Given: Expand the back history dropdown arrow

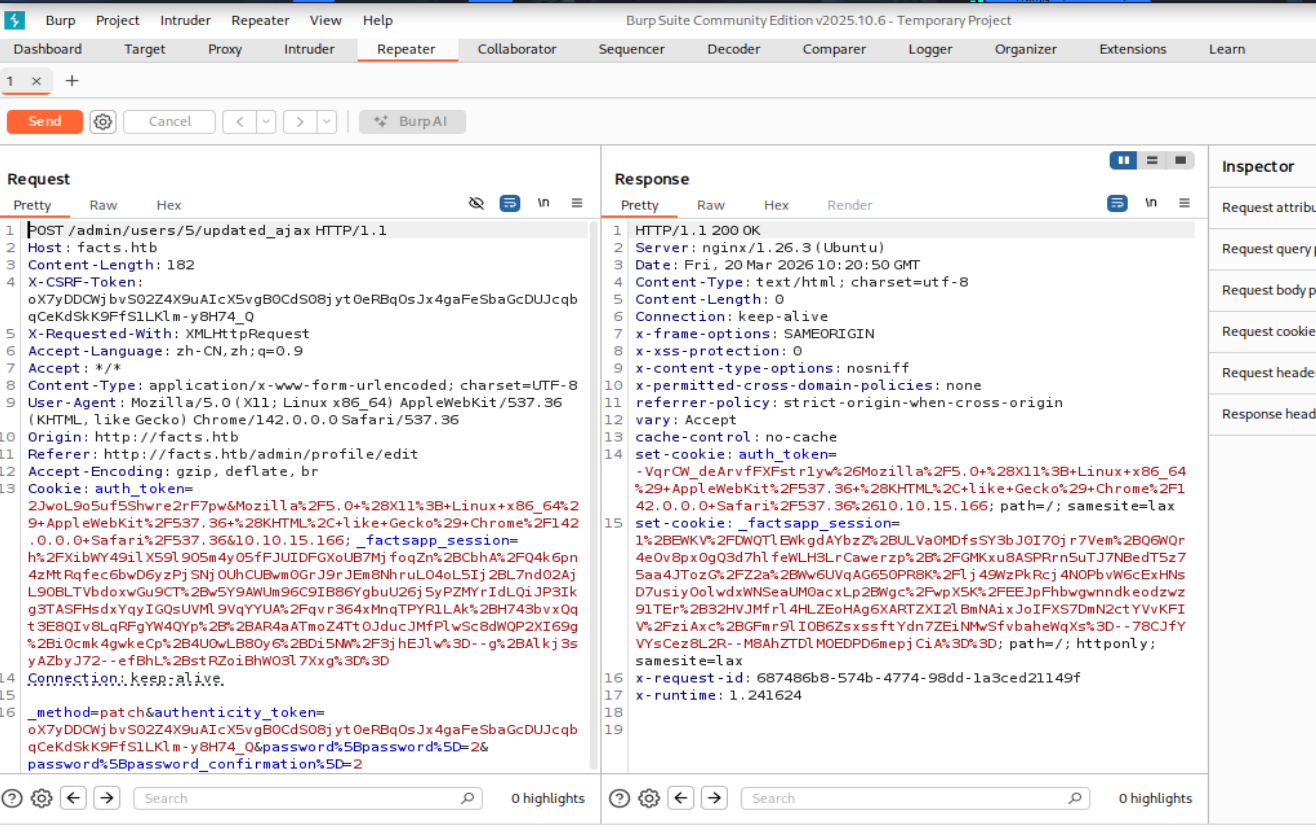Looking at the screenshot, I should tap(266, 122).
